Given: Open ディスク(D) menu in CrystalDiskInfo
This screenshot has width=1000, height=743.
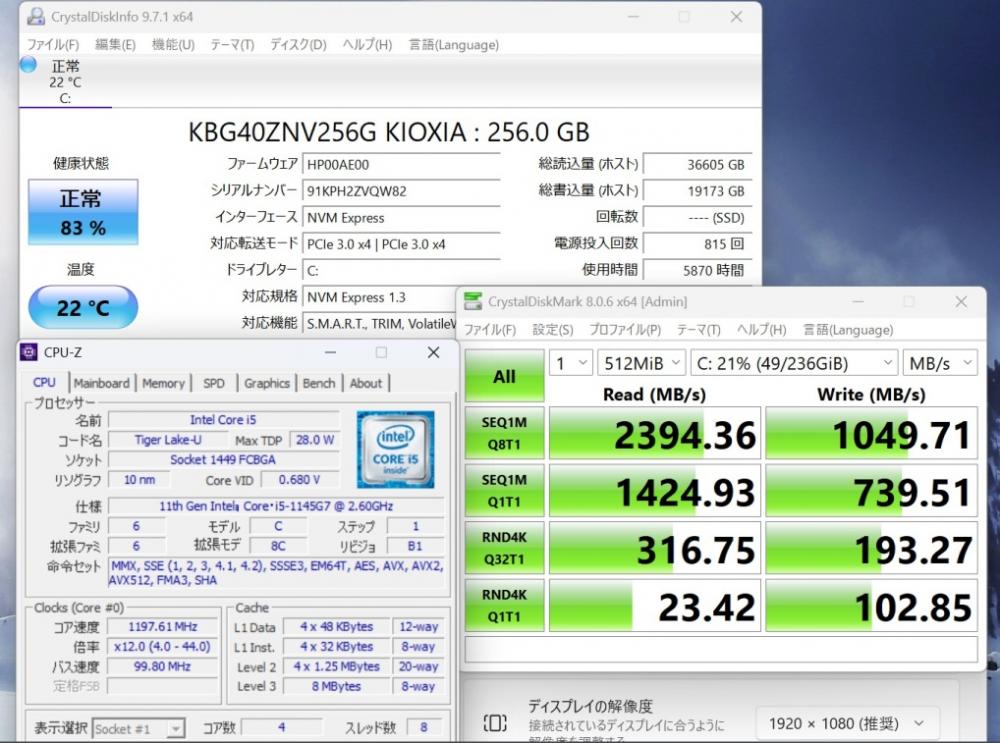Looking at the screenshot, I should (298, 45).
